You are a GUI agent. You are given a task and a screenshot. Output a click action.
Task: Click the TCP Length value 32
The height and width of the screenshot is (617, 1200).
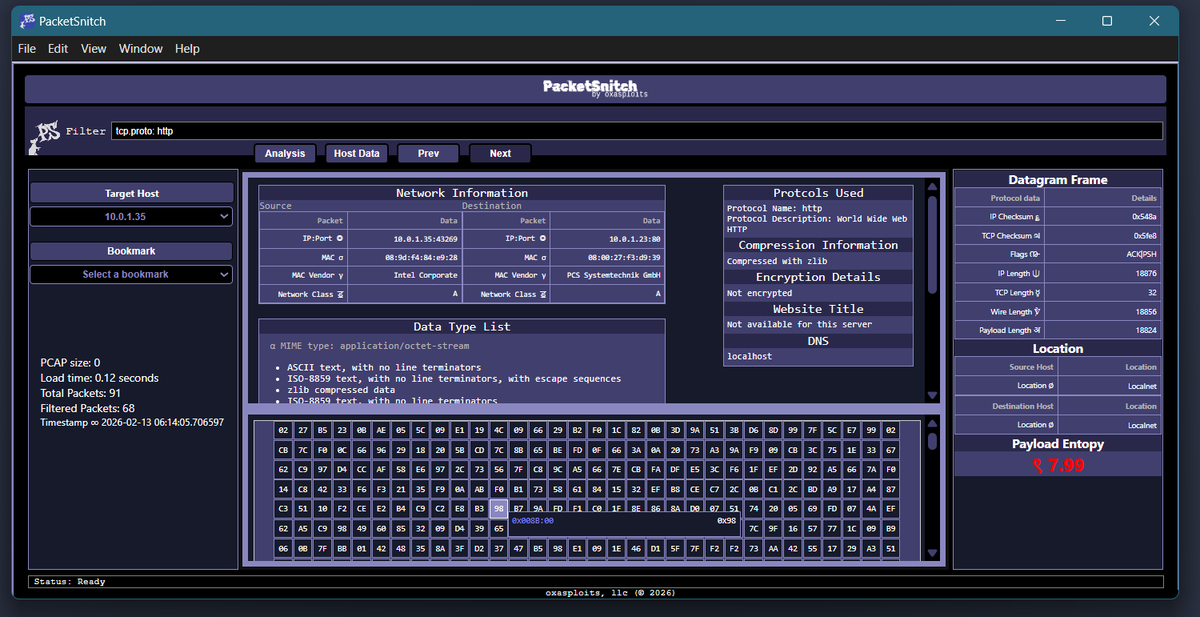[1153, 293]
